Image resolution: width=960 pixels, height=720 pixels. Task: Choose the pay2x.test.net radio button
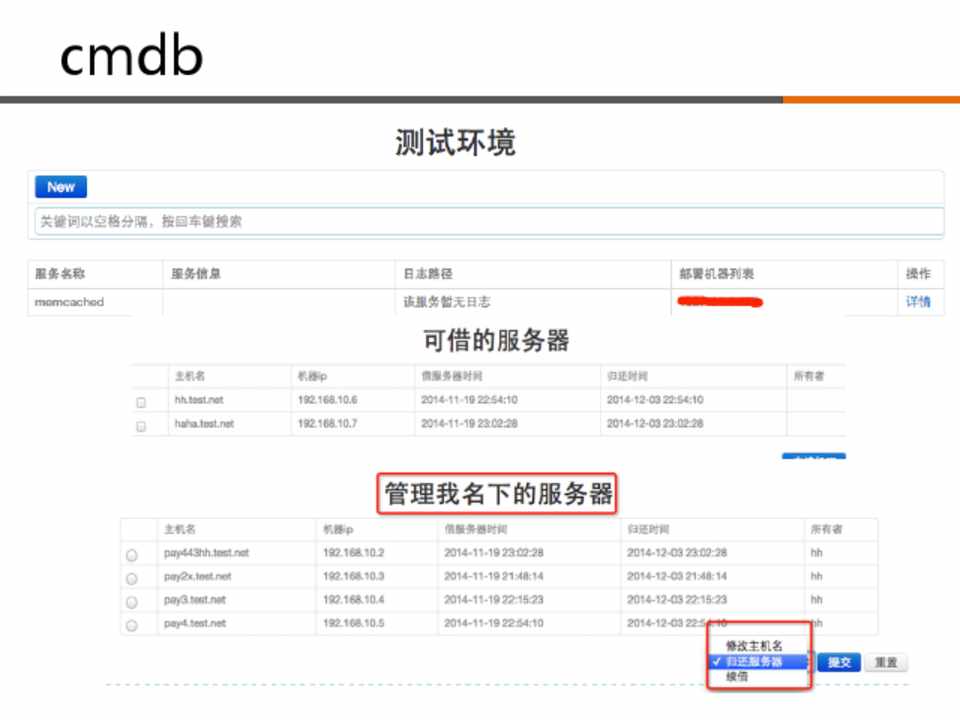131,578
